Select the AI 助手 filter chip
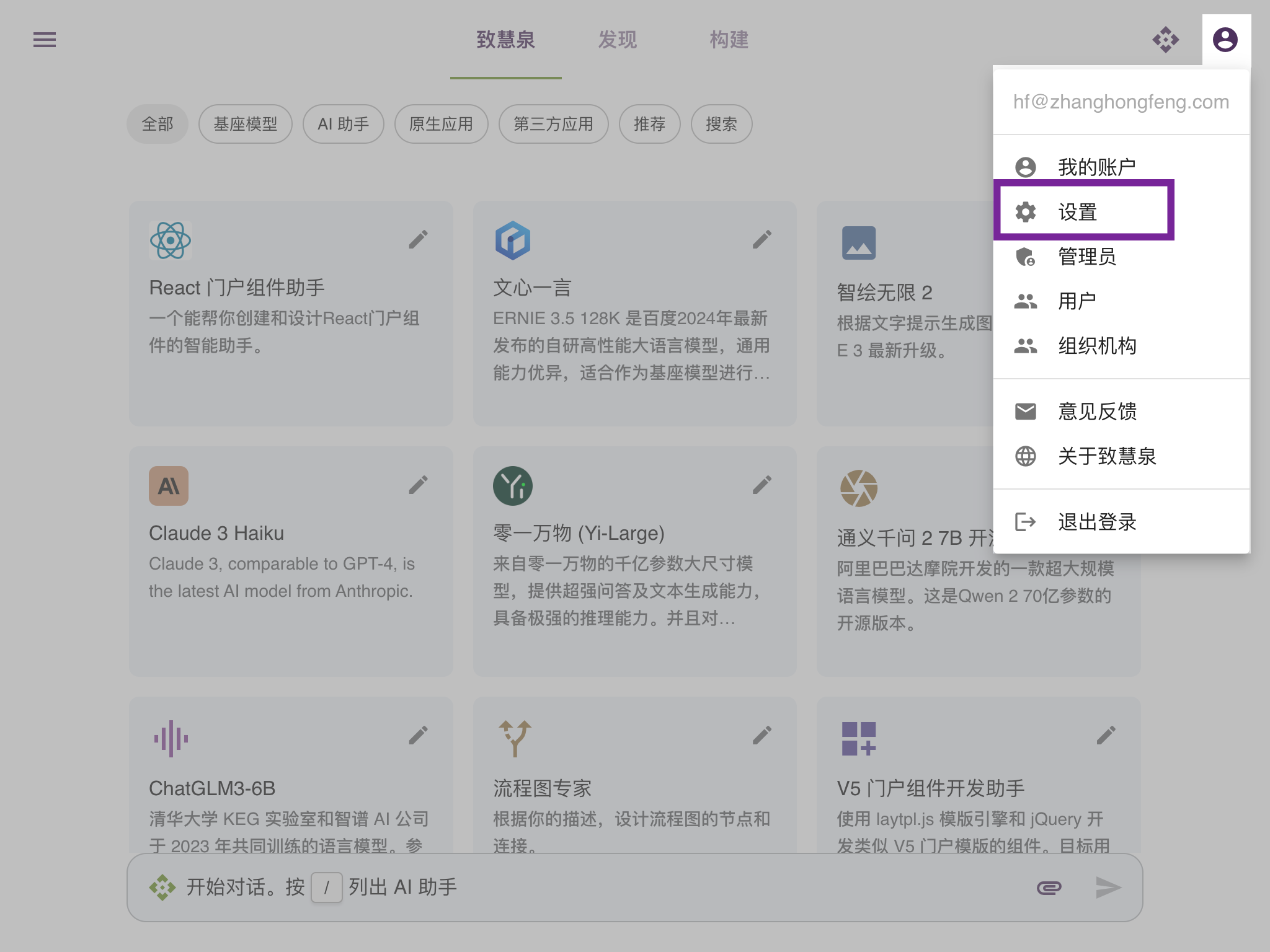The image size is (1270, 952). coord(344,124)
